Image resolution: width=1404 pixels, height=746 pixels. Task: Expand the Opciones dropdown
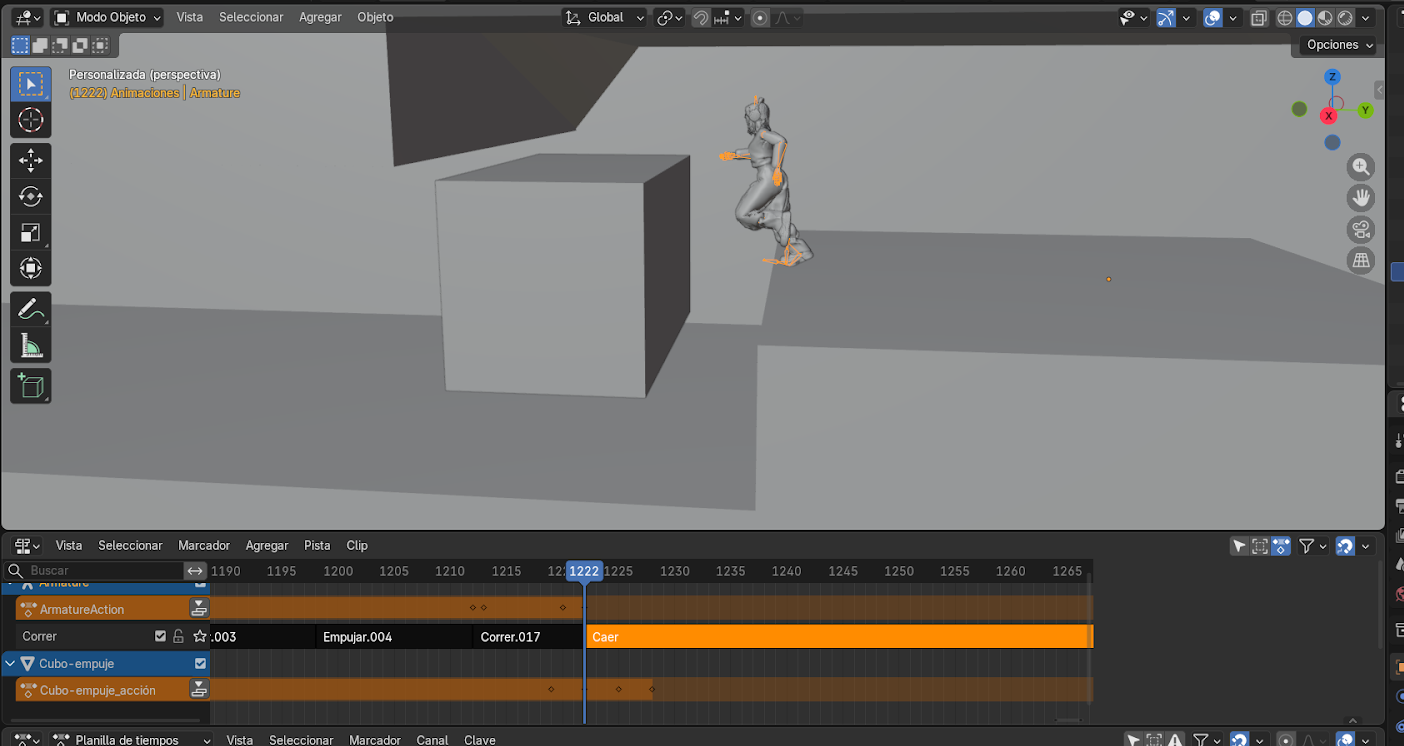[1339, 45]
